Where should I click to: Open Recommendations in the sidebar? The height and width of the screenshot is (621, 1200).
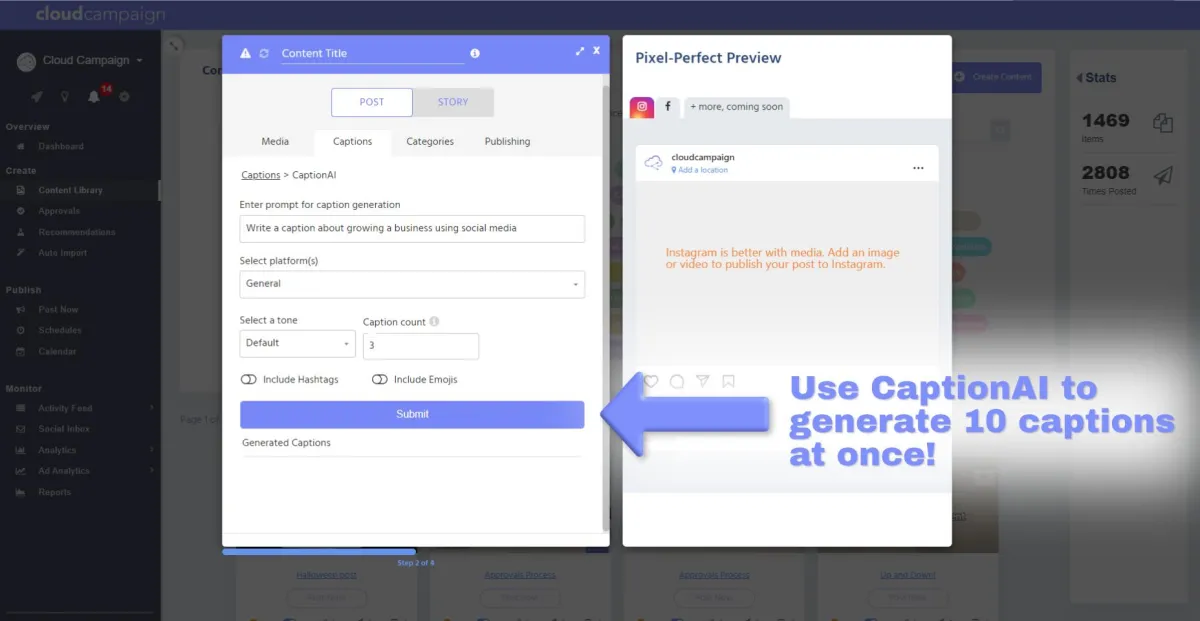point(77,232)
